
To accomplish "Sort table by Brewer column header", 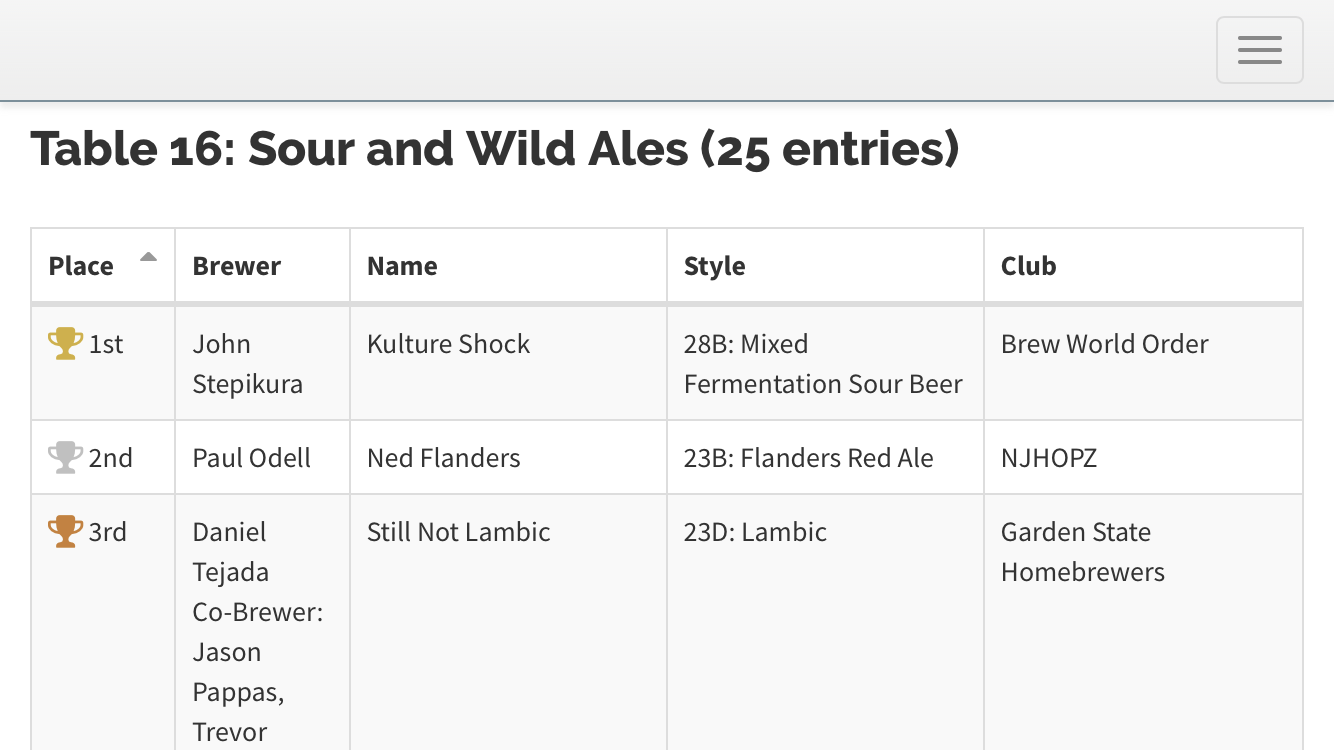I will point(237,266).
